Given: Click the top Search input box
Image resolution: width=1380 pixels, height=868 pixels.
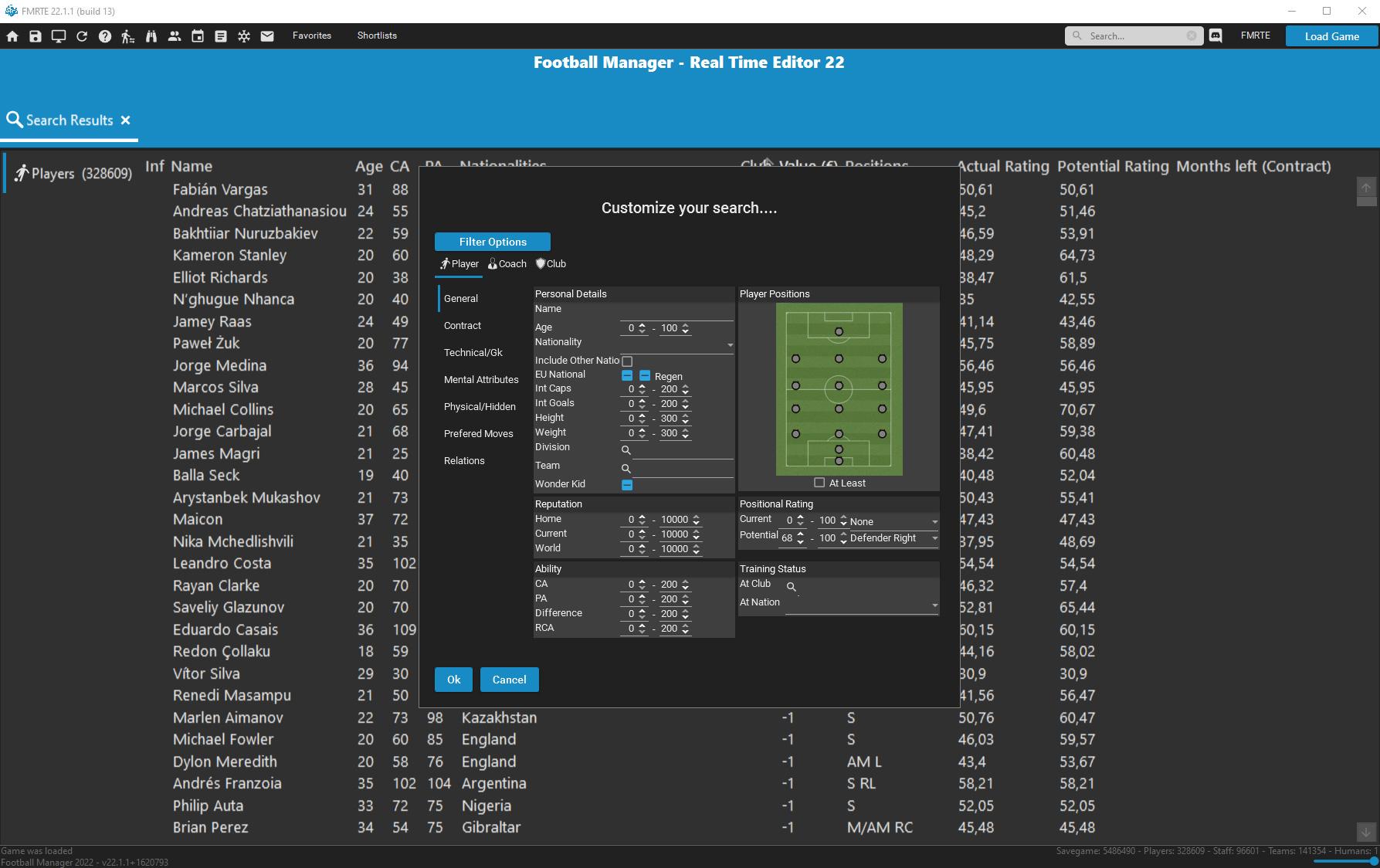Looking at the screenshot, I should (1134, 36).
